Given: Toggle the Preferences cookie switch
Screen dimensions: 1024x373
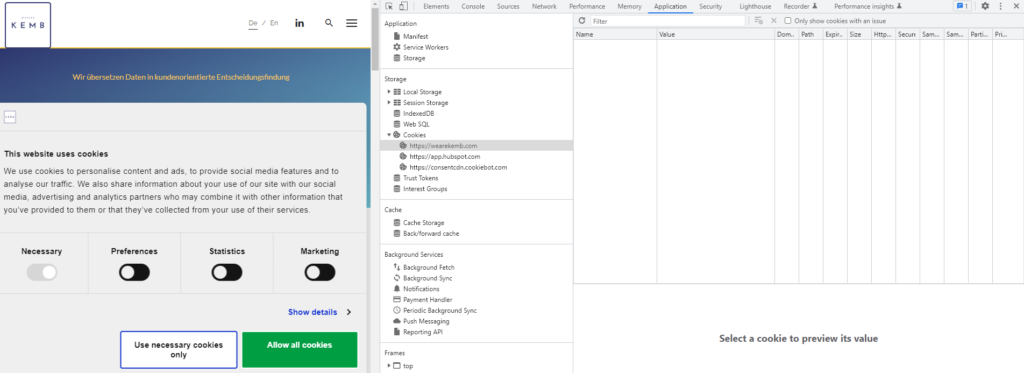Looking at the screenshot, I should [134, 272].
